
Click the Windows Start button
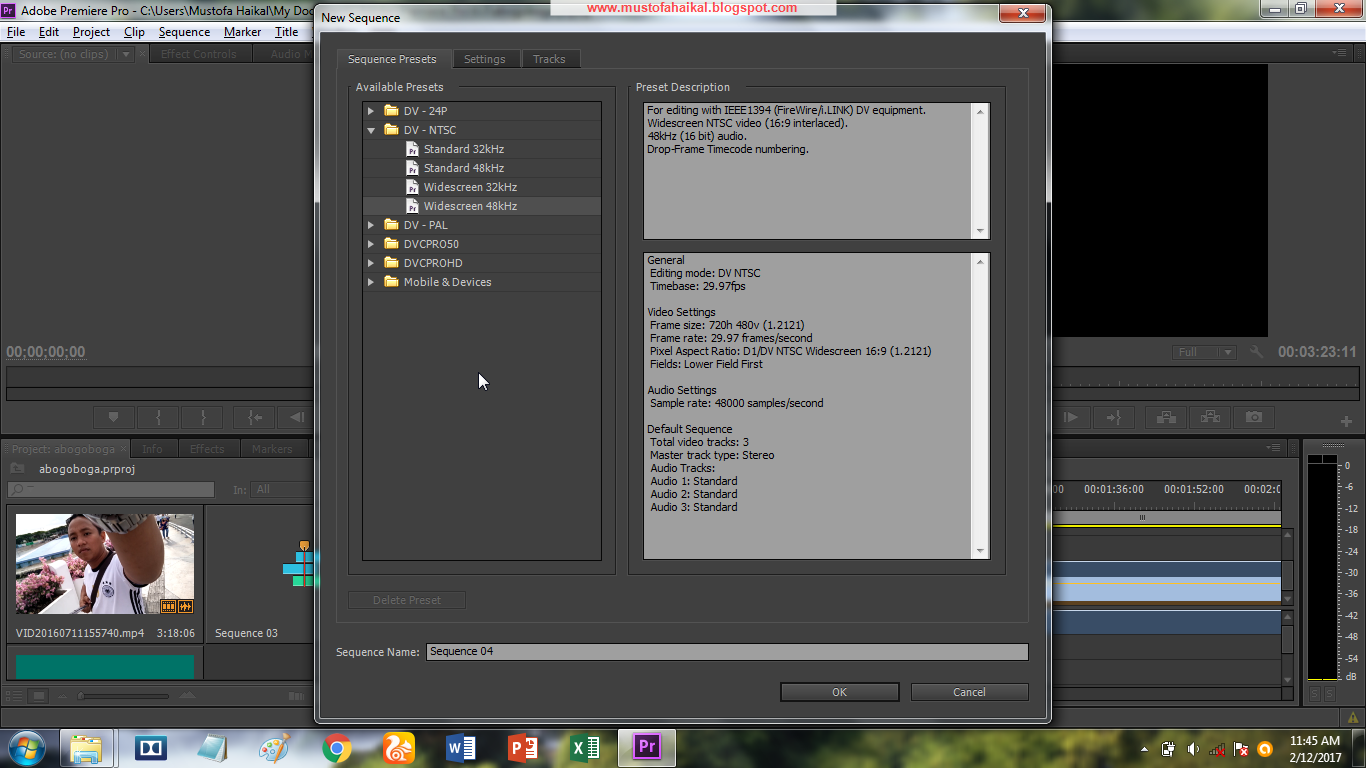point(27,747)
